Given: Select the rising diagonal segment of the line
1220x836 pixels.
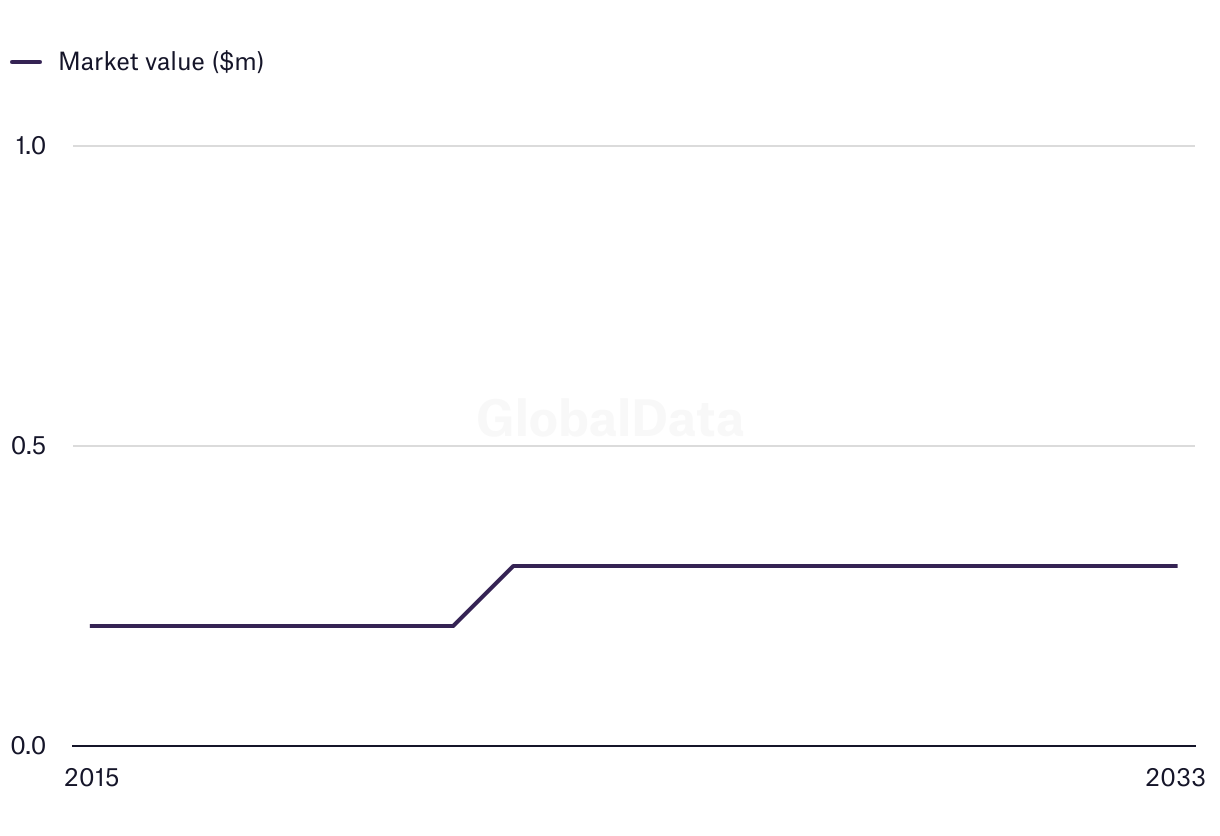Looking at the screenshot, I should point(483,596).
